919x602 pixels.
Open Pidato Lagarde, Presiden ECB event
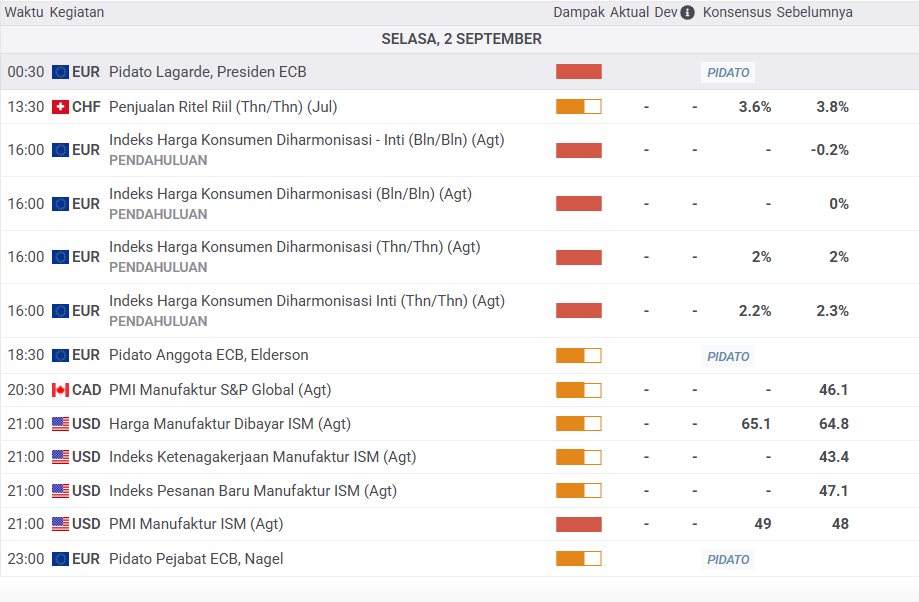(x=207, y=72)
